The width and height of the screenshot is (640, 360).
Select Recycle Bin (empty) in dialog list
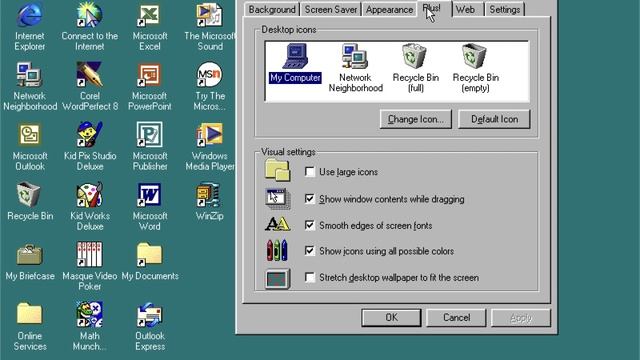(x=476, y=68)
